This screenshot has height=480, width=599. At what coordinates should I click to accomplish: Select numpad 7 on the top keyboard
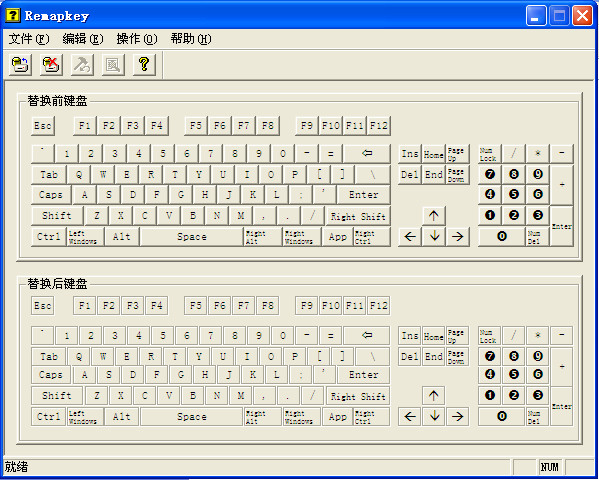489,175
